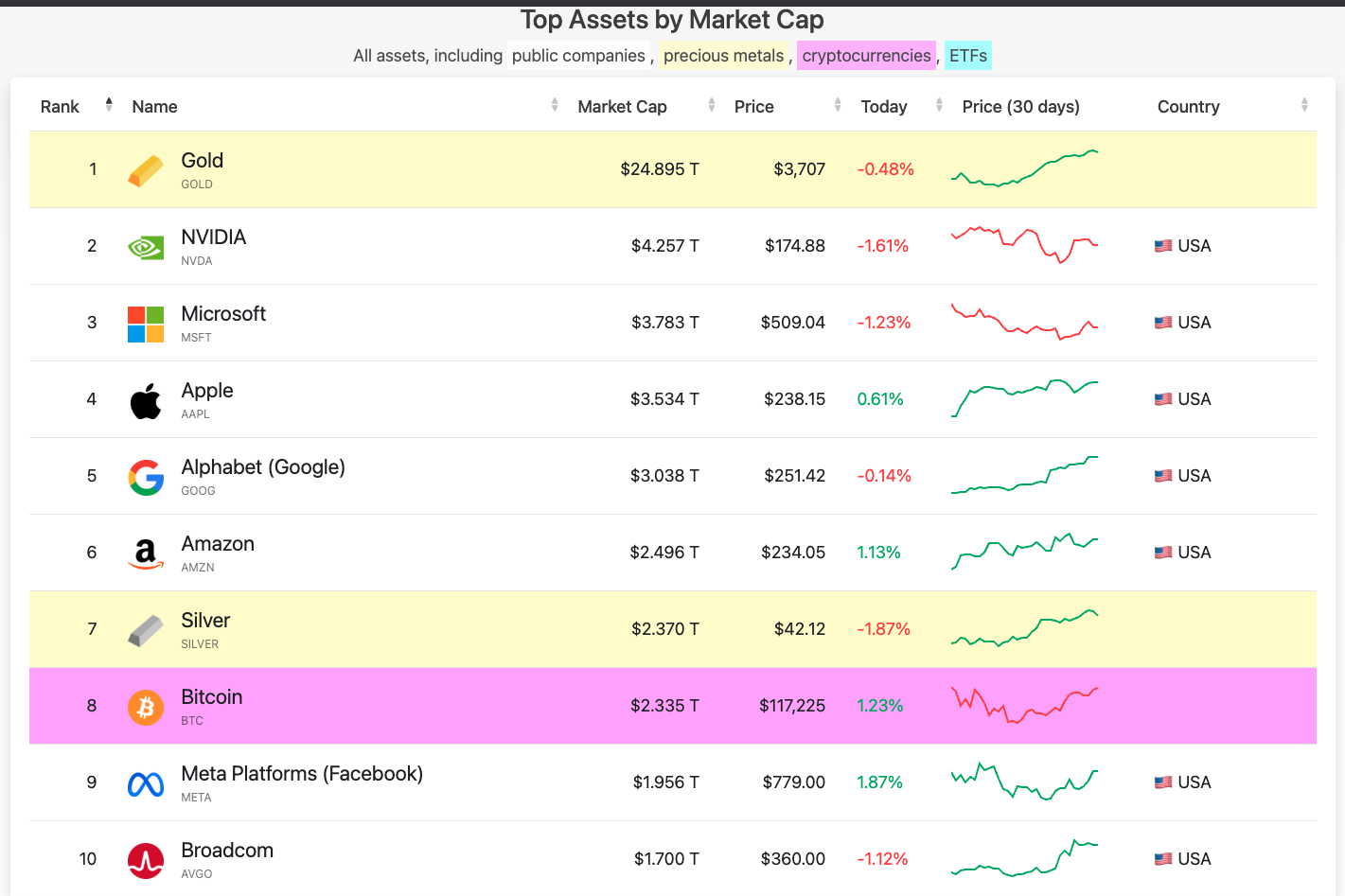Click the USA flag in NVIDIA row
Screen dimensions: 1345x896
1163,246
